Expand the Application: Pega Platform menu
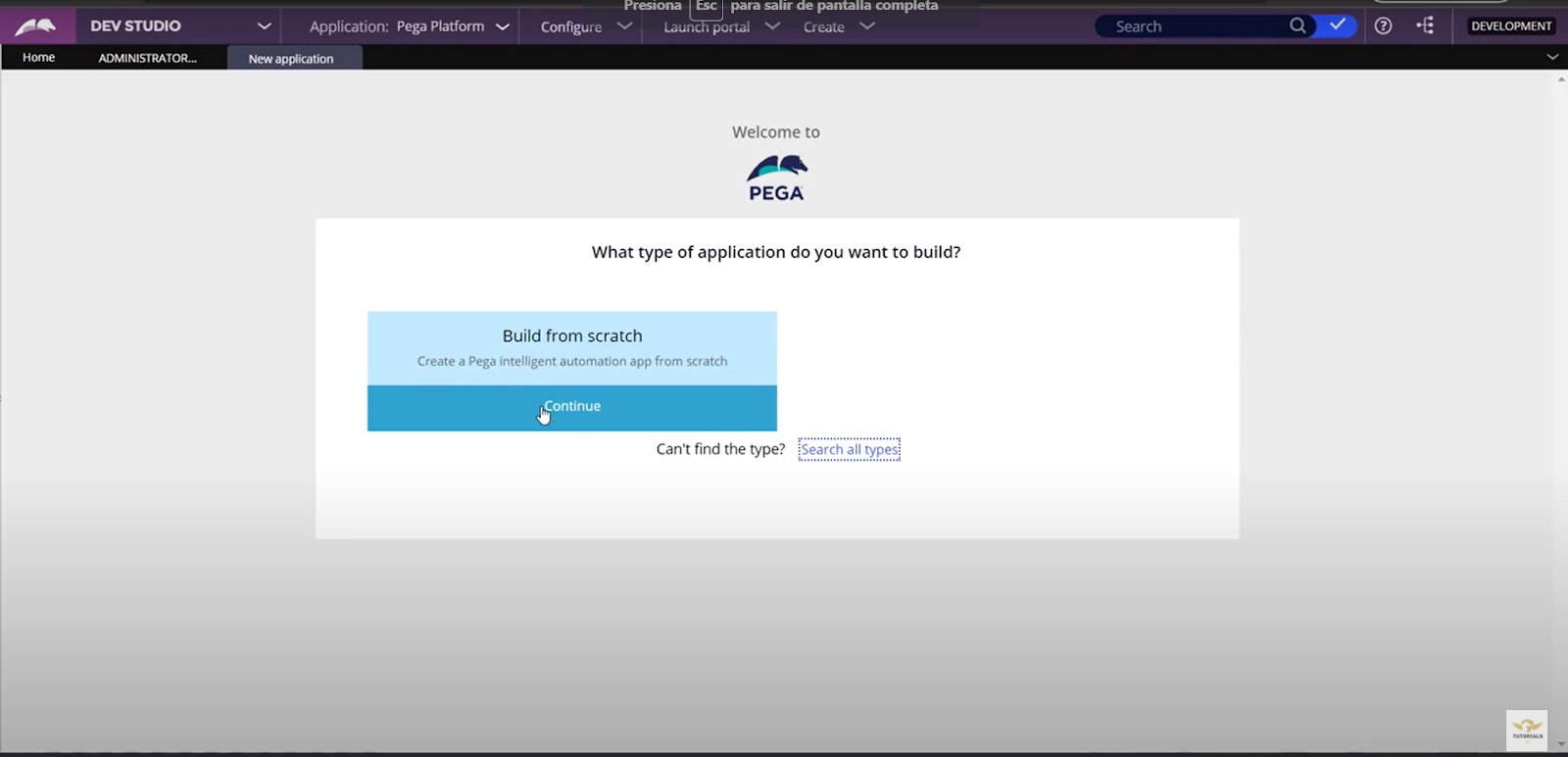 pos(410,26)
